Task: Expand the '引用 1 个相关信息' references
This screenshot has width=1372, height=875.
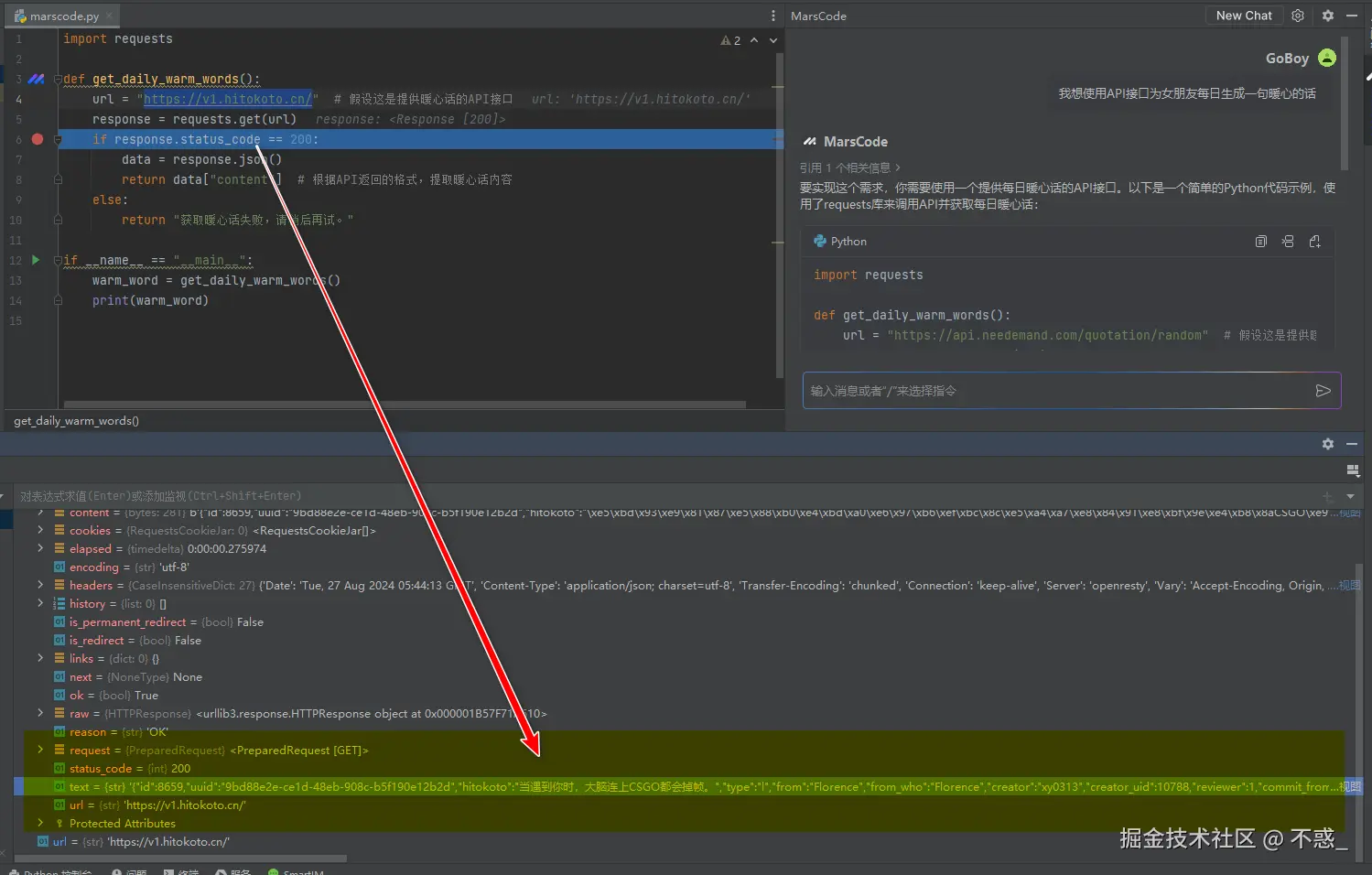Action: point(850,167)
